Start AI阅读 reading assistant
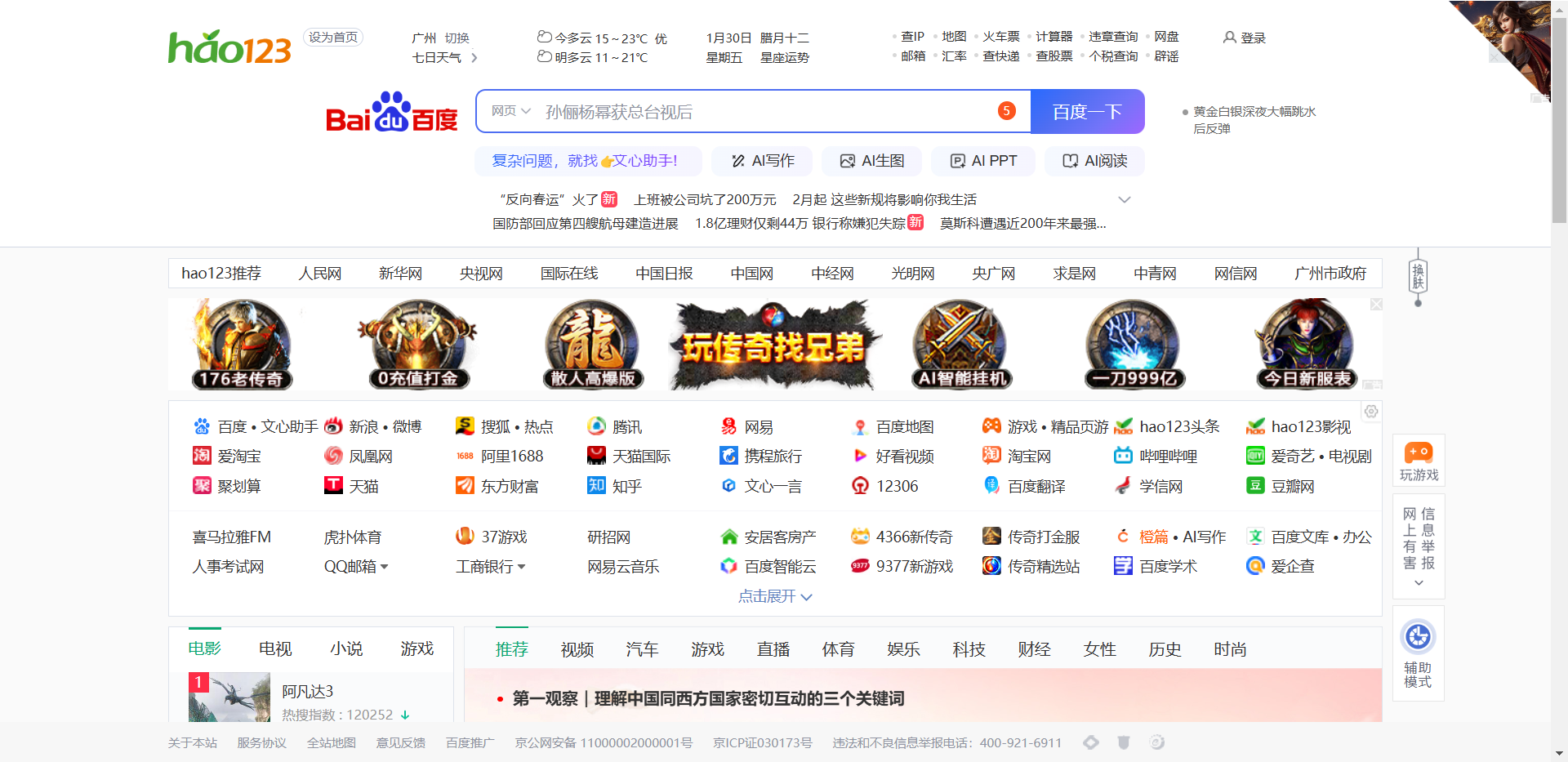The image size is (1568, 762). pyautogui.click(x=1094, y=161)
